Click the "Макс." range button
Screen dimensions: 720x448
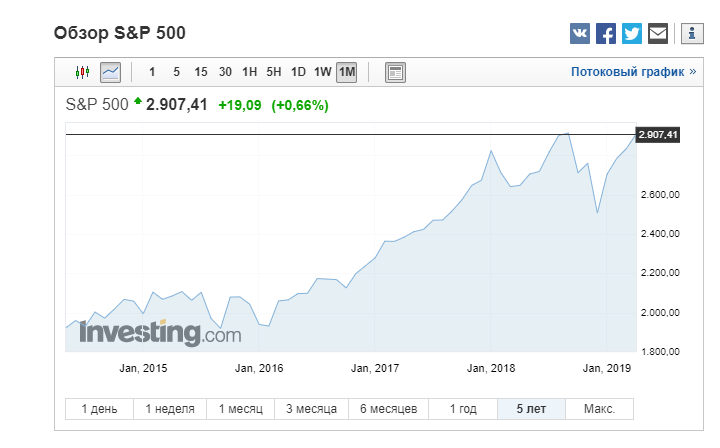pos(600,409)
